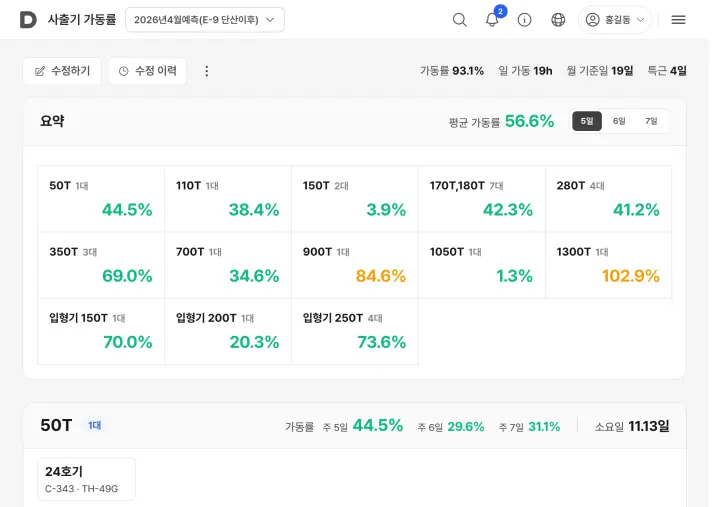The image size is (720, 507).
Task: Click the 월 기준일 19일 stat
Action: click(x=600, y=71)
